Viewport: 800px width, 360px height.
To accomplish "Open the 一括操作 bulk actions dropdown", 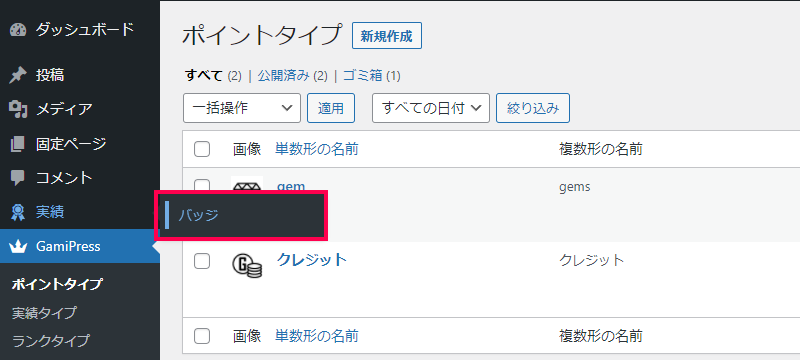I will (x=242, y=108).
